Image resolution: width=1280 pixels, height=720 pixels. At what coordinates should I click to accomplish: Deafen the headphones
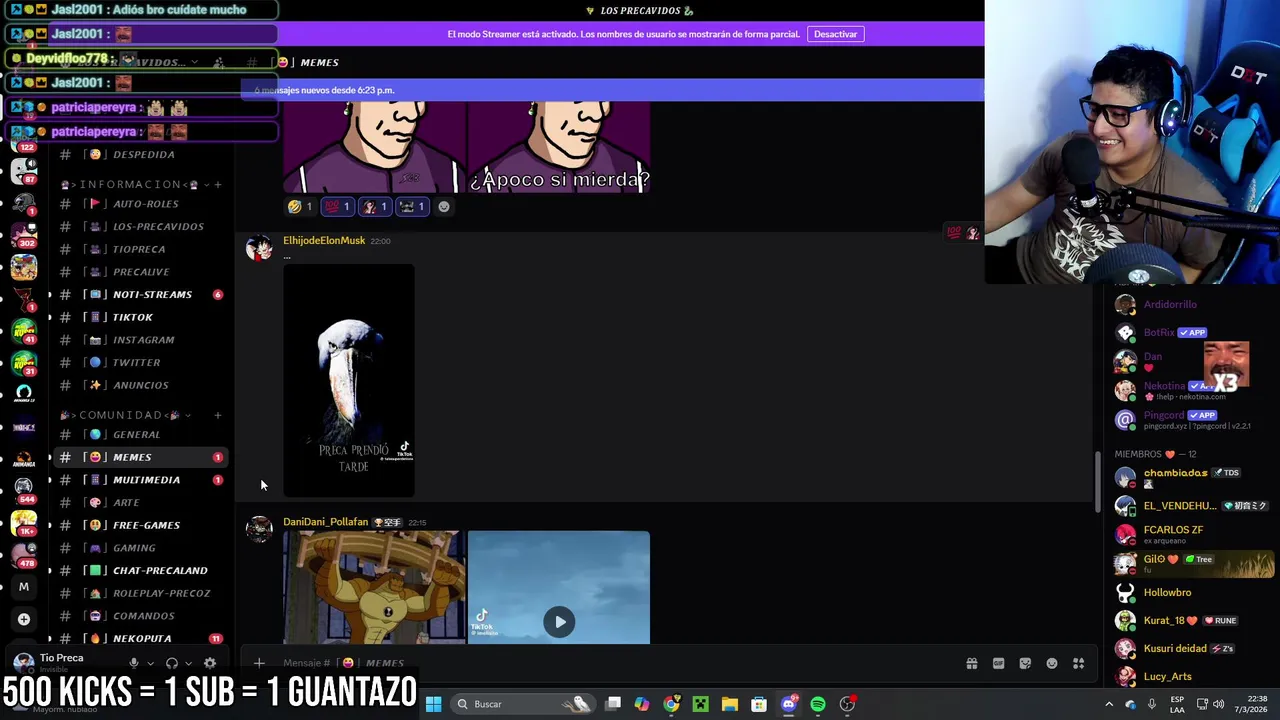(172, 663)
